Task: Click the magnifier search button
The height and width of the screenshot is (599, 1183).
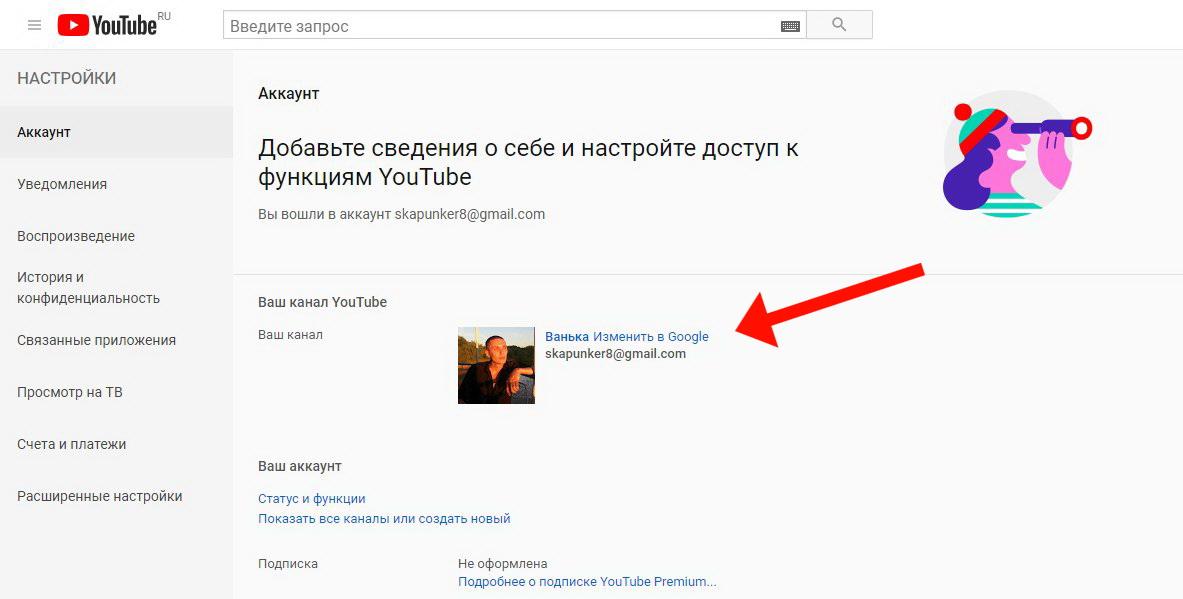Action: coord(839,25)
